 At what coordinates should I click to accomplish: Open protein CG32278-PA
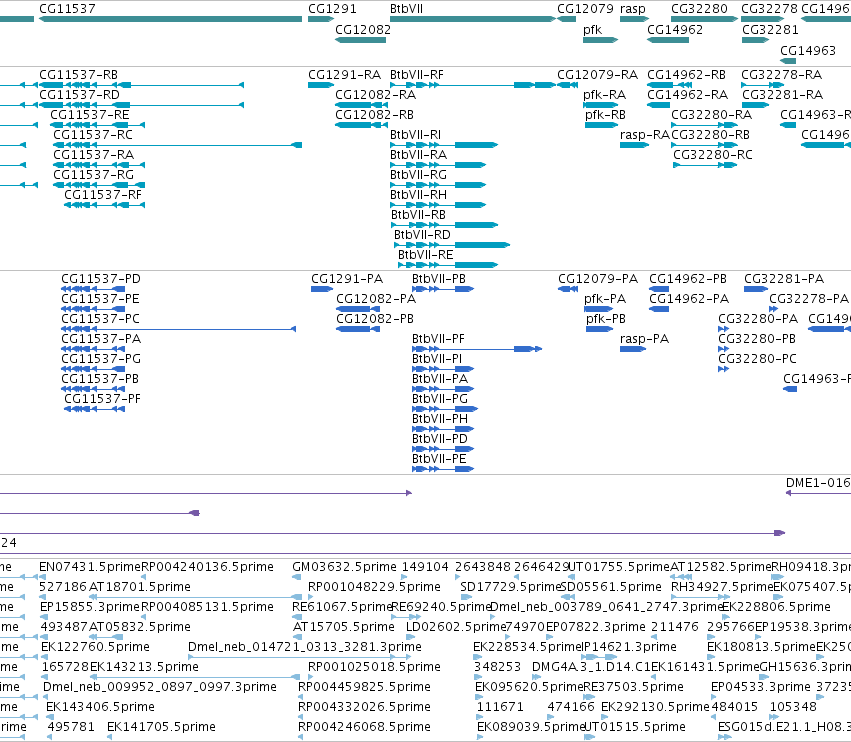pos(773,309)
